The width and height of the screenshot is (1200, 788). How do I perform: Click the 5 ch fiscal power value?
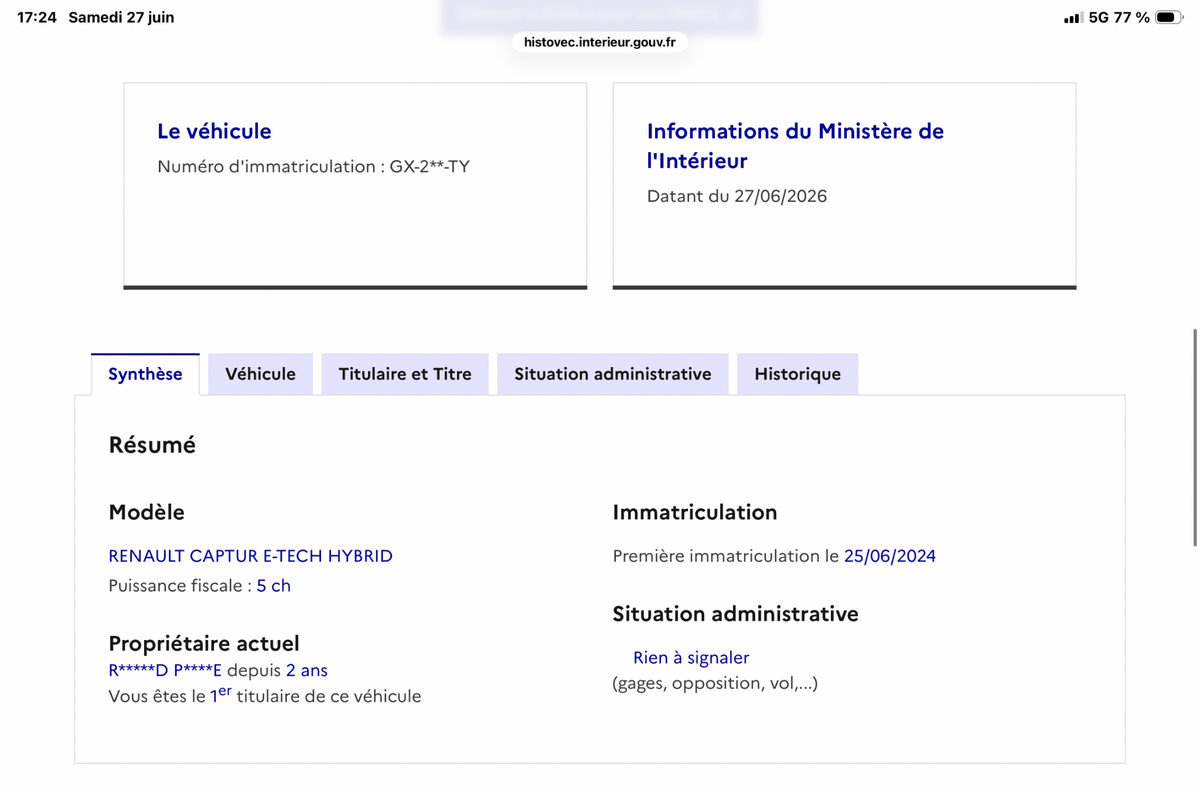(273, 586)
